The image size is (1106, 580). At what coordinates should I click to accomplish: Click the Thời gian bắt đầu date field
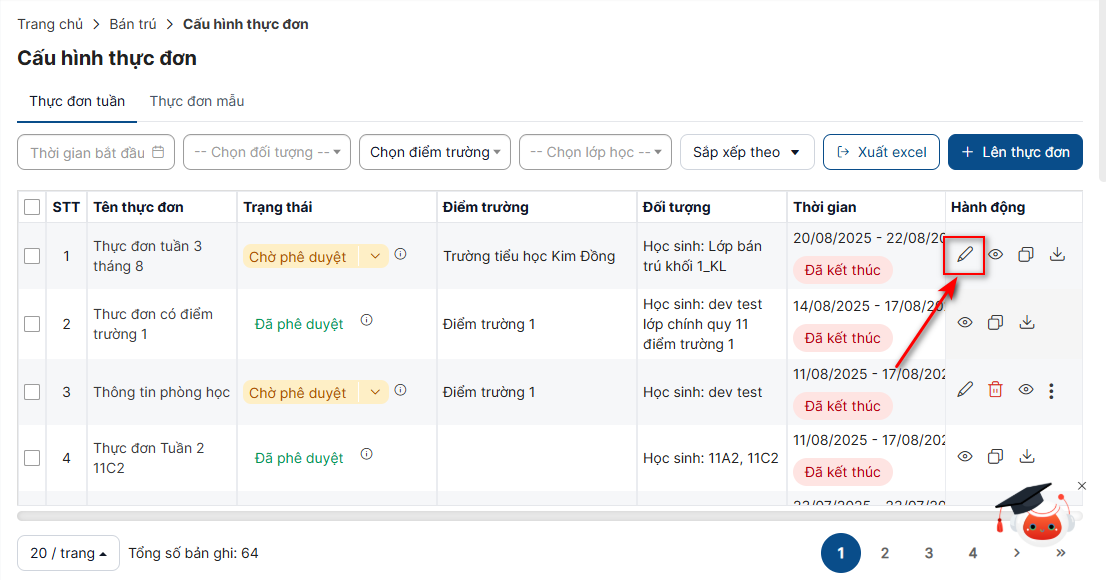96,152
